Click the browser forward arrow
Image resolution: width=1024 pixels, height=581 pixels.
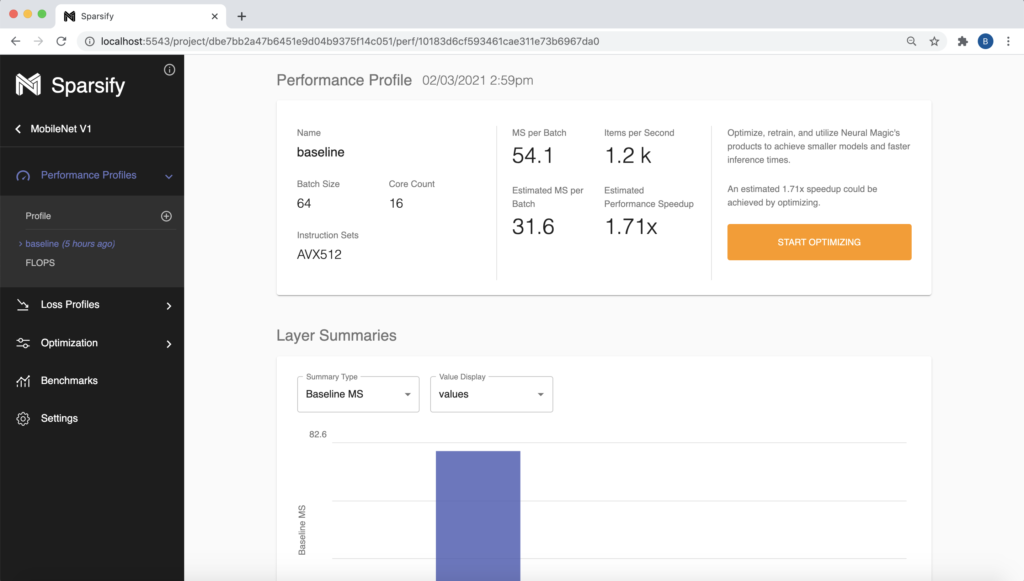(39, 41)
